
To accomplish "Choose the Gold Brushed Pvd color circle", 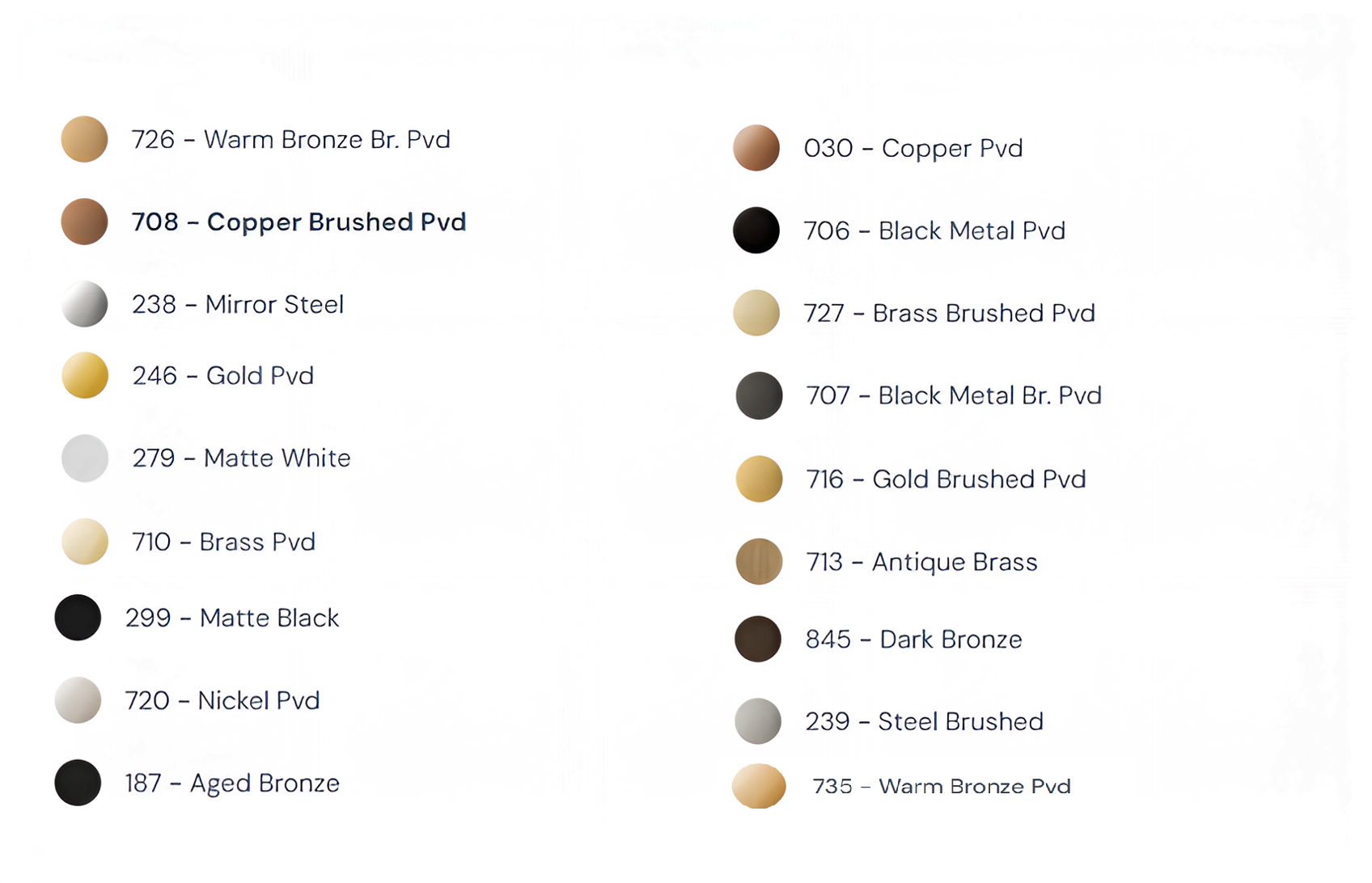I will pyautogui.click(x=759, y=479).
